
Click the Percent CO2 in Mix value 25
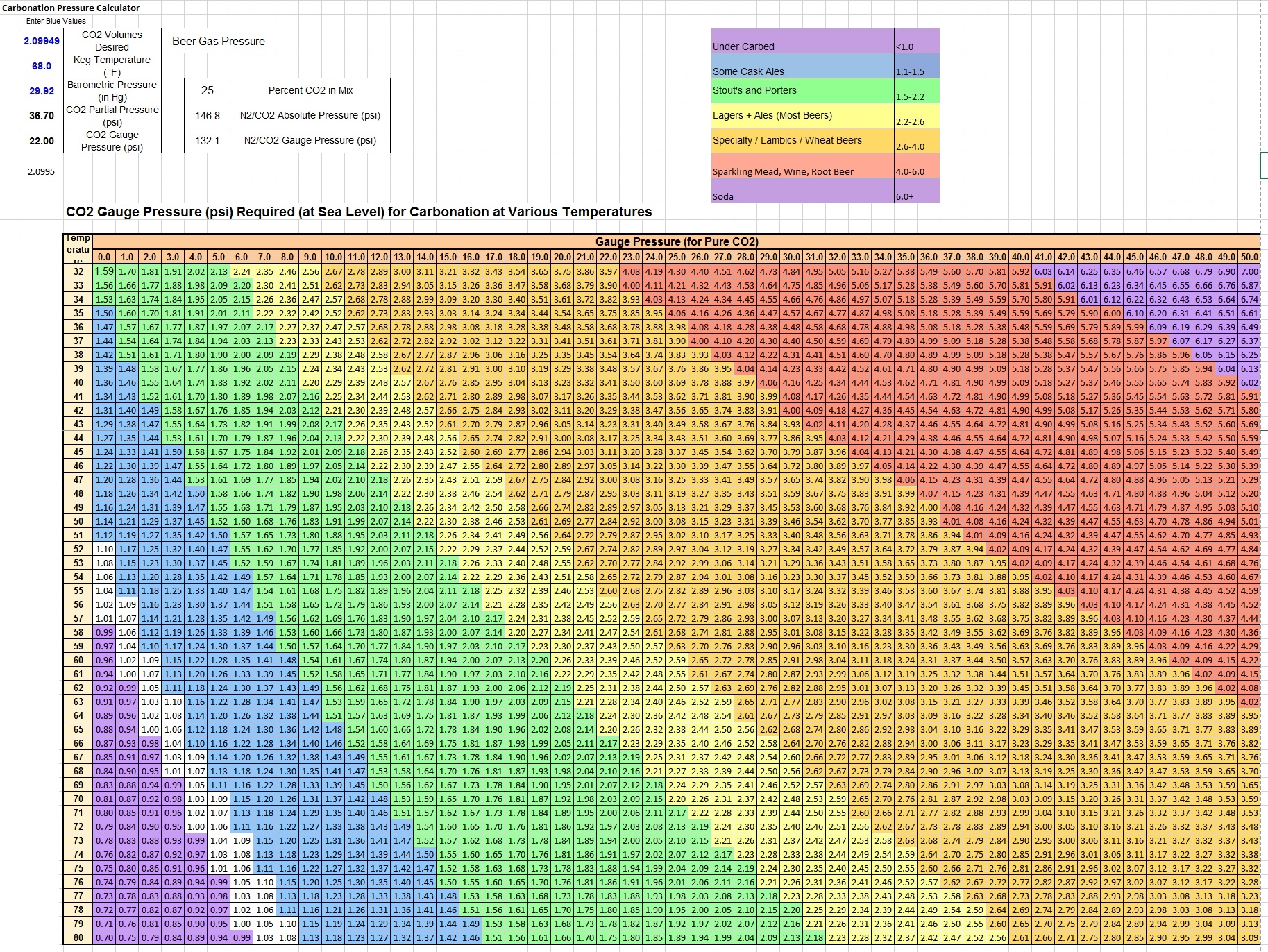207,90
